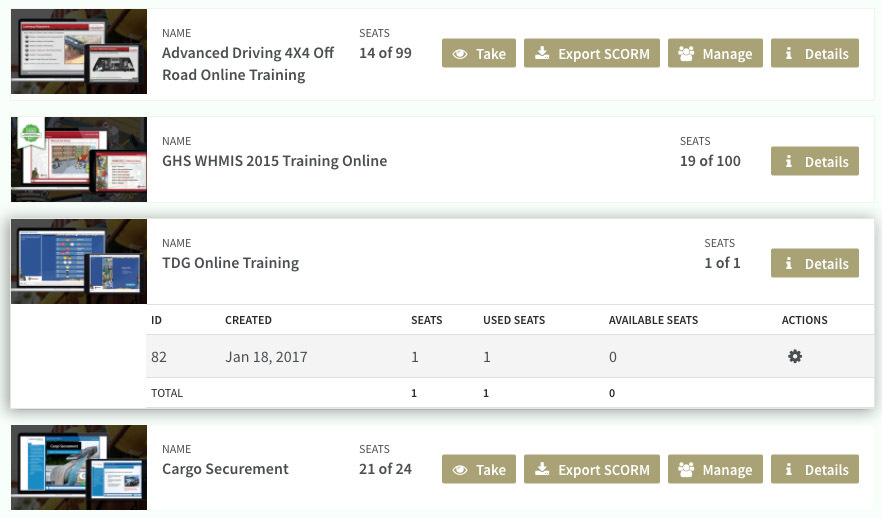Export SCORM for Cargo Securement
This screenshot has width=882, height=518.
coord(592,469)
